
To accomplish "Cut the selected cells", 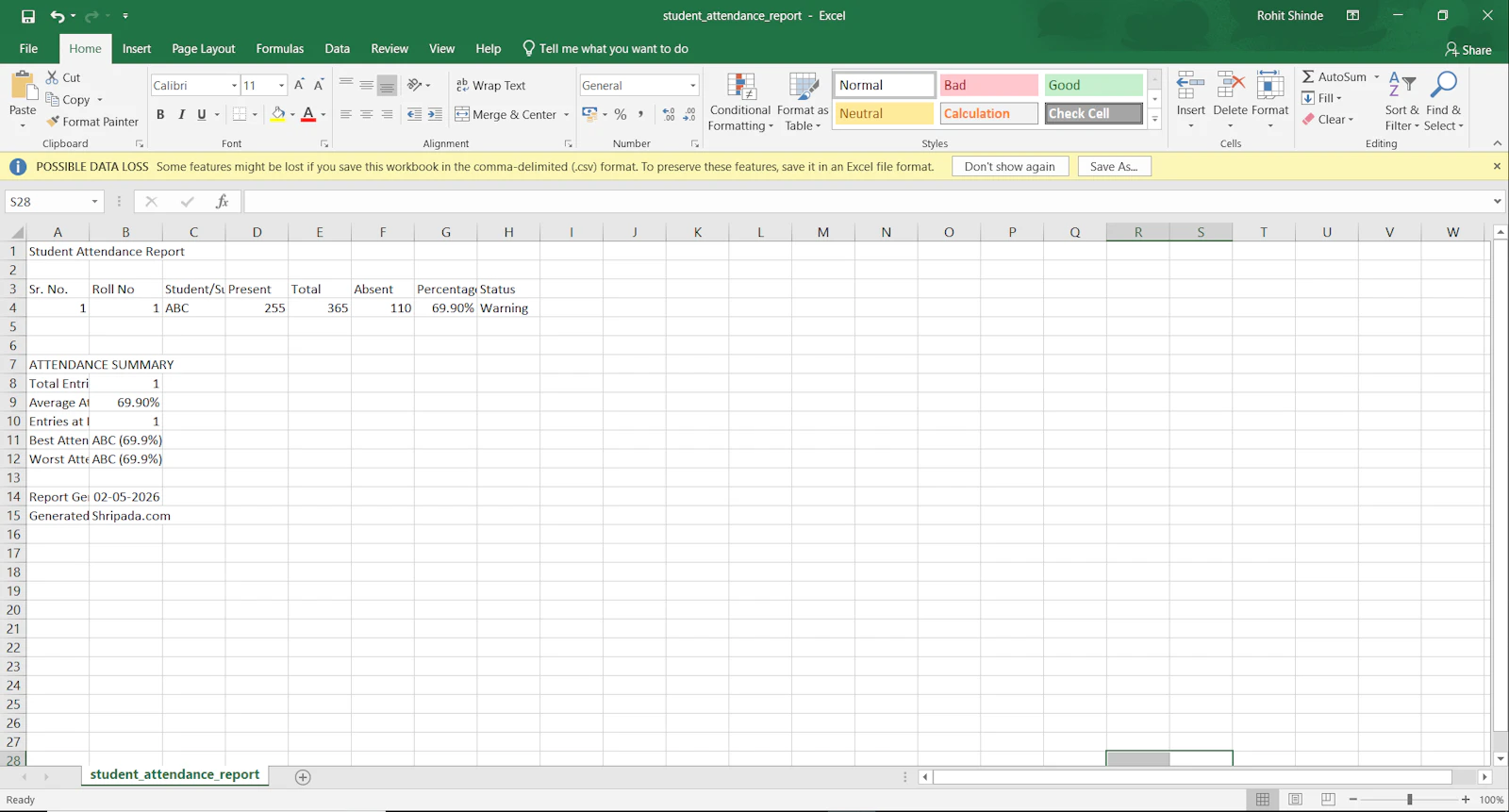I will coord(63,77).
